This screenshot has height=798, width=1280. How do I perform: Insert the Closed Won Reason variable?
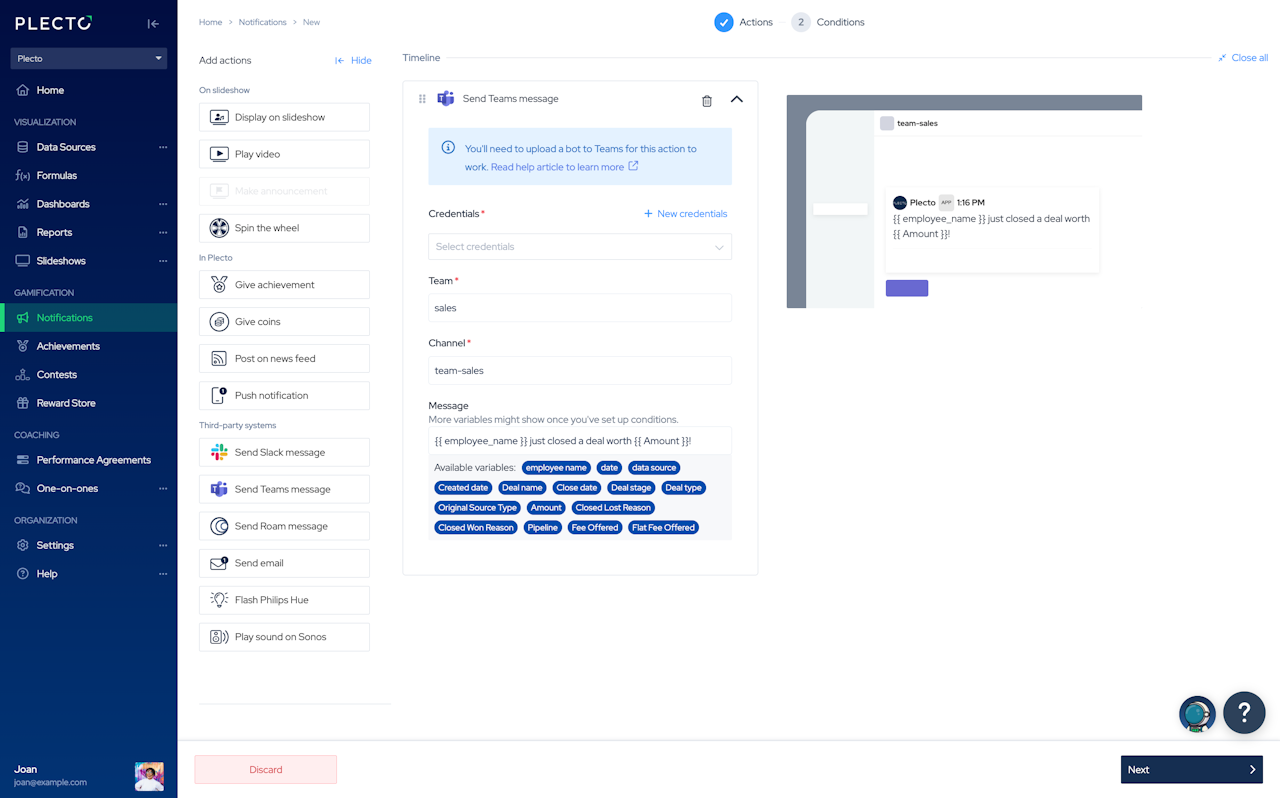476,528
